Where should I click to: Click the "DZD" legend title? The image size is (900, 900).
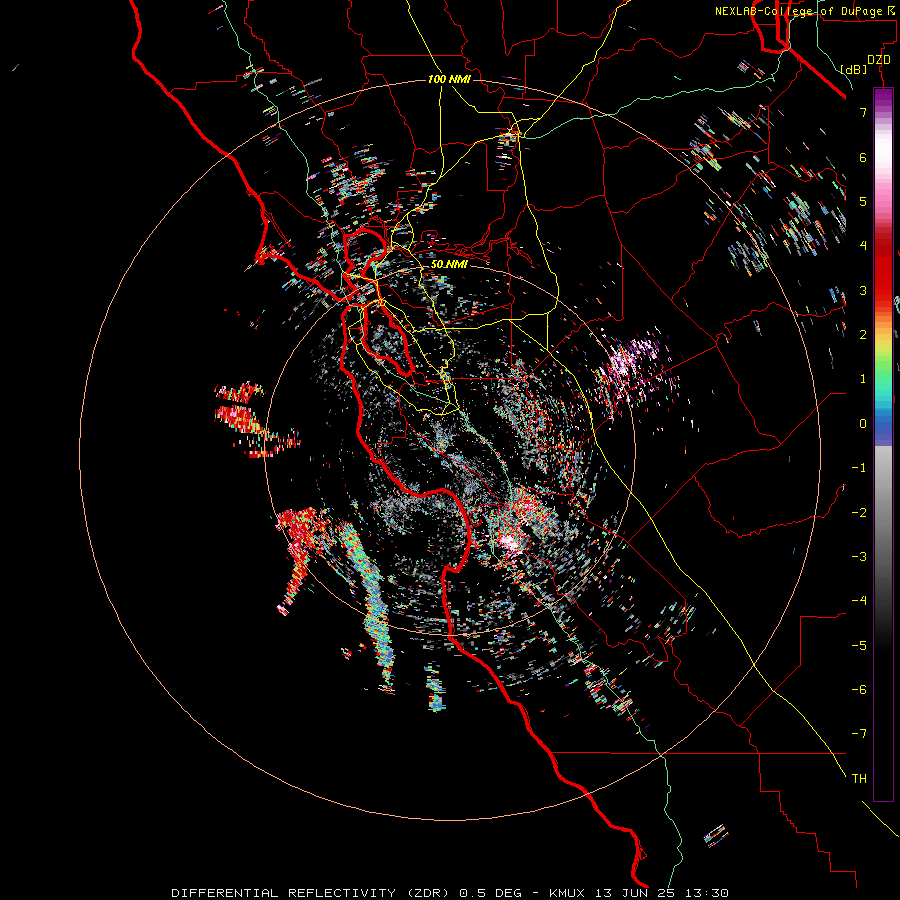(879, 60)
